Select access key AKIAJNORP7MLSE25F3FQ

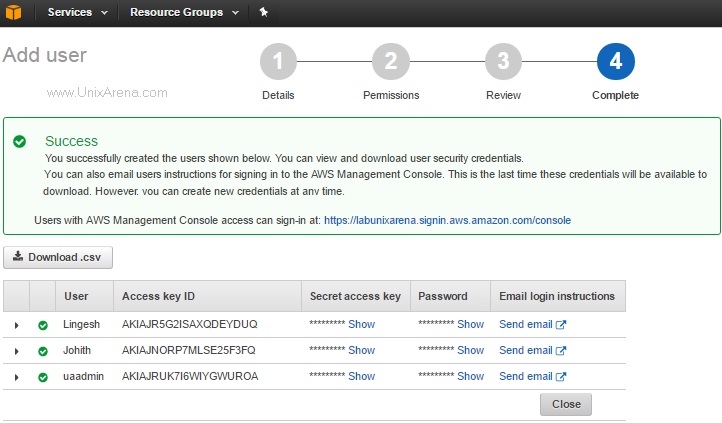tap(188, 351)
